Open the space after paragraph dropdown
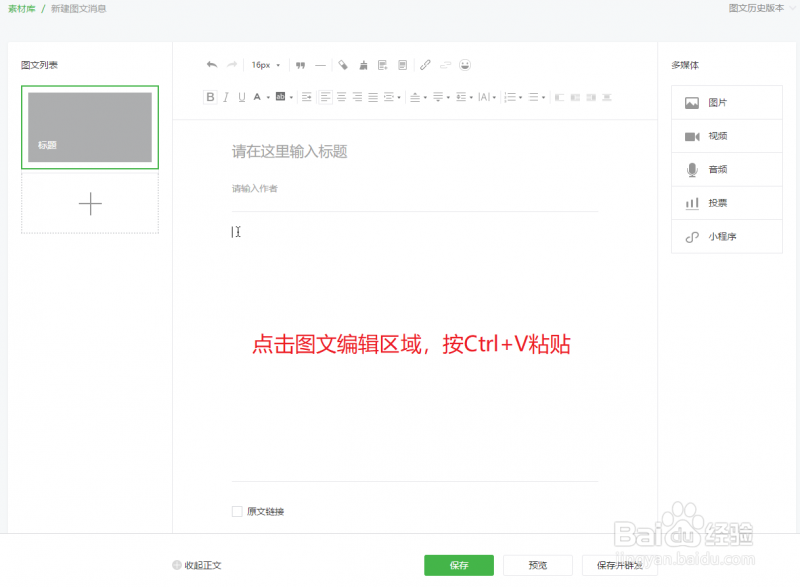Screen dimensions: 800x587 tap(441, 97)
